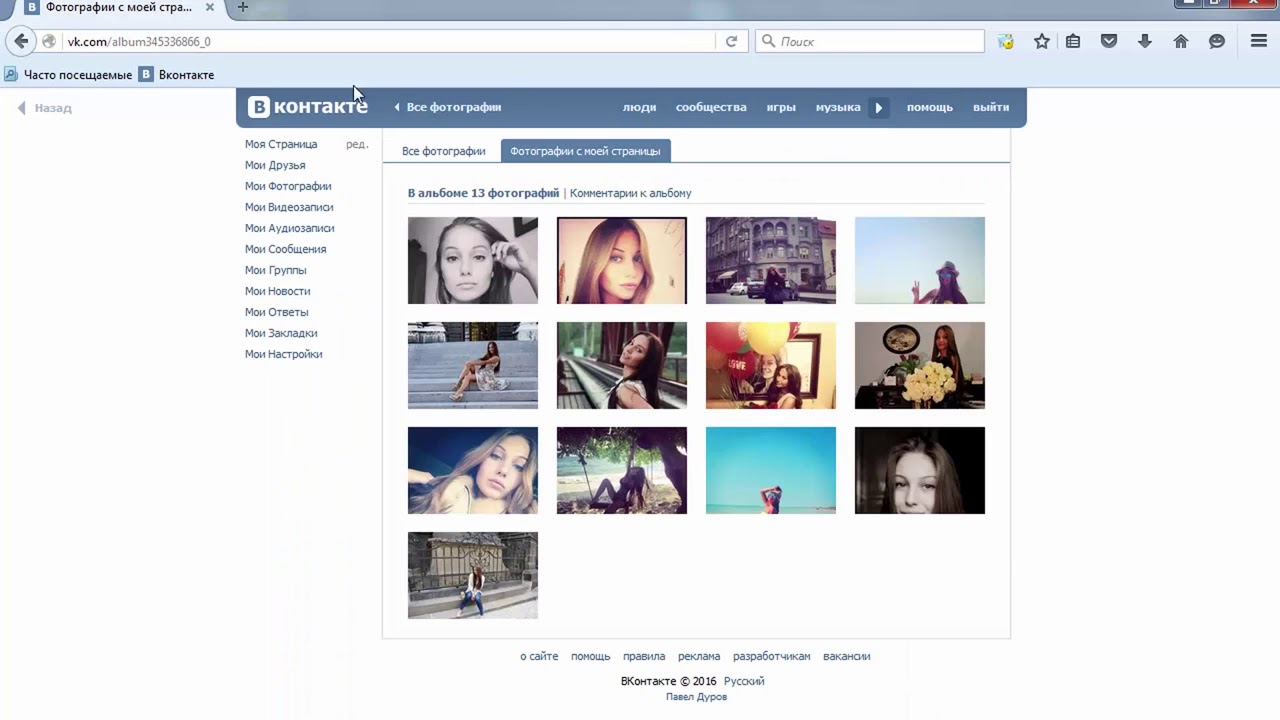The width and height of the screenshot is (1280, 720).
Task: Bookmark this page with the star icon
Action: click(1042, 41)
